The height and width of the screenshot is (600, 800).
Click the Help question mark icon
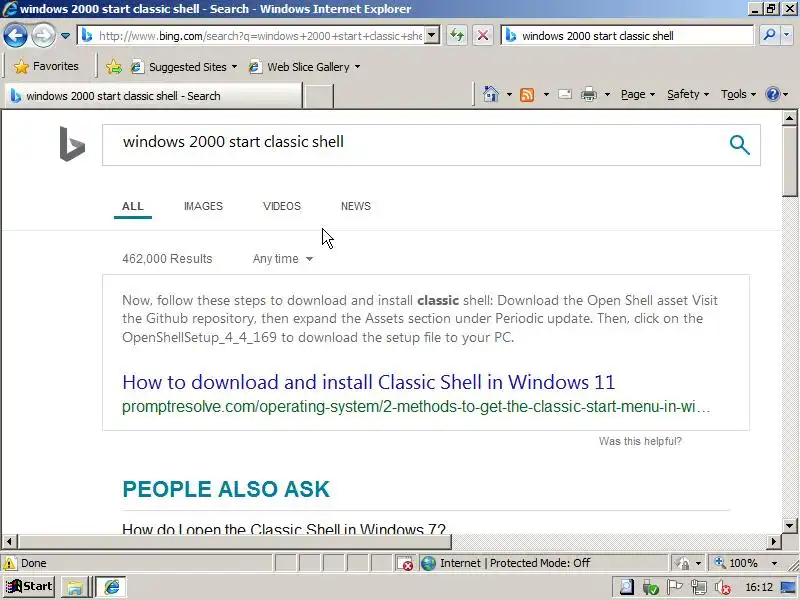[x=773, y=94]
